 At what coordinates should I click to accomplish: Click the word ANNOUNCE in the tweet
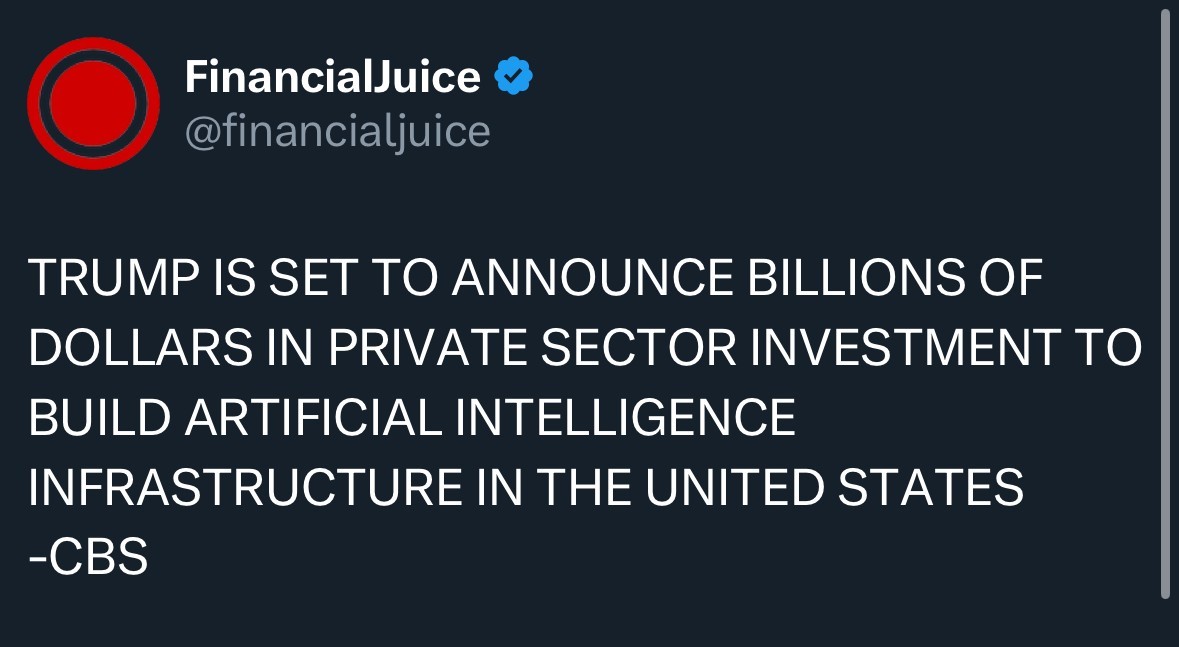coord(589,278)
